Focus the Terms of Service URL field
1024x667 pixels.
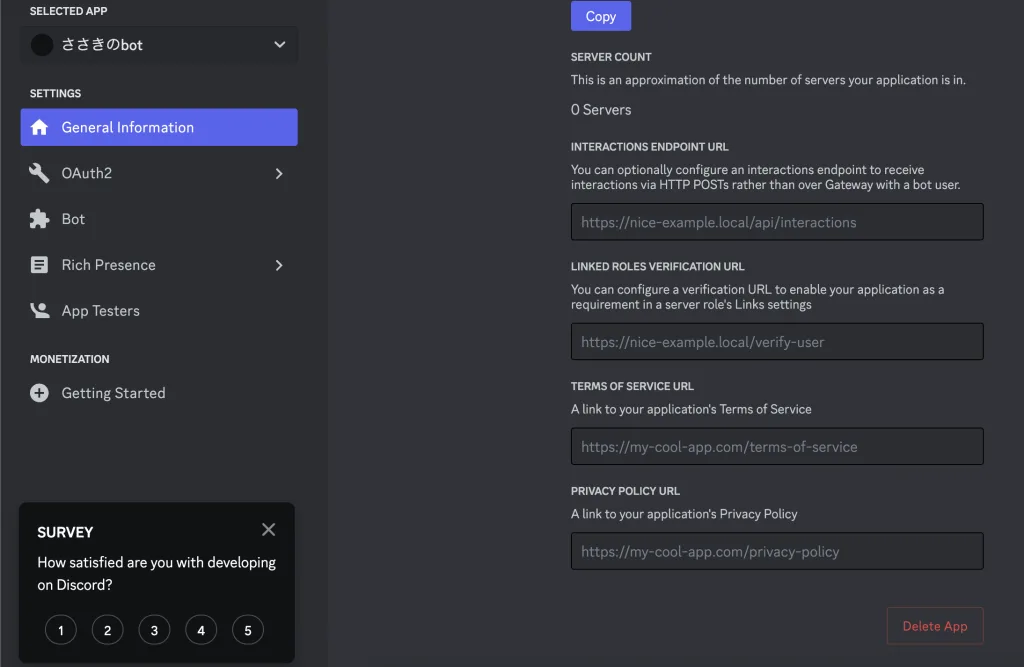[x=777, y=447]
